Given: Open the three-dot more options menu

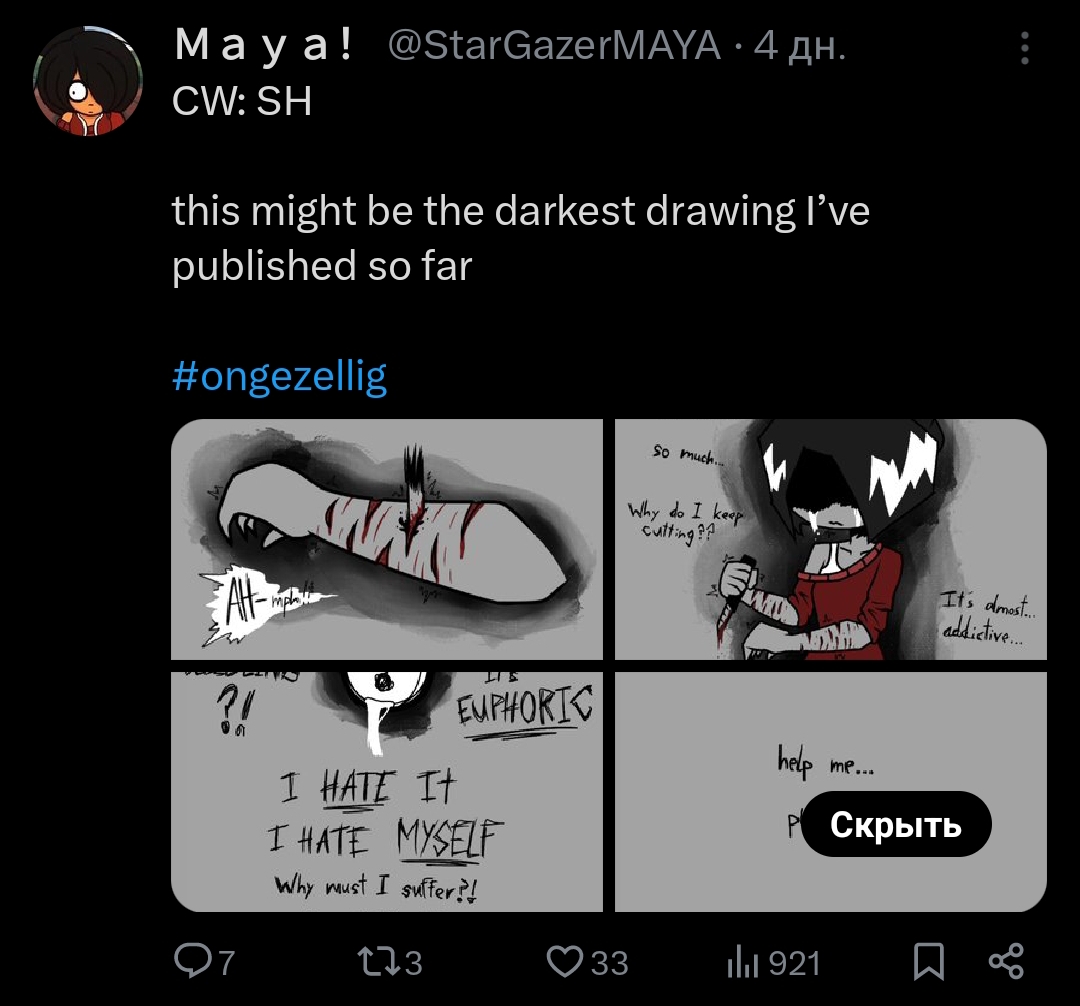Looking at the screenshot, I should (x=1024, y=48).
